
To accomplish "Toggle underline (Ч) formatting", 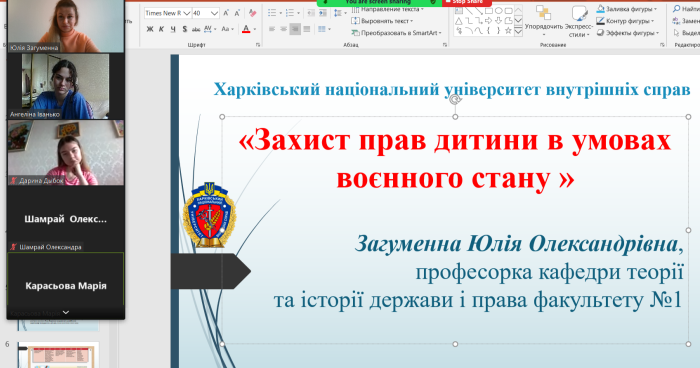I will 173,29.
